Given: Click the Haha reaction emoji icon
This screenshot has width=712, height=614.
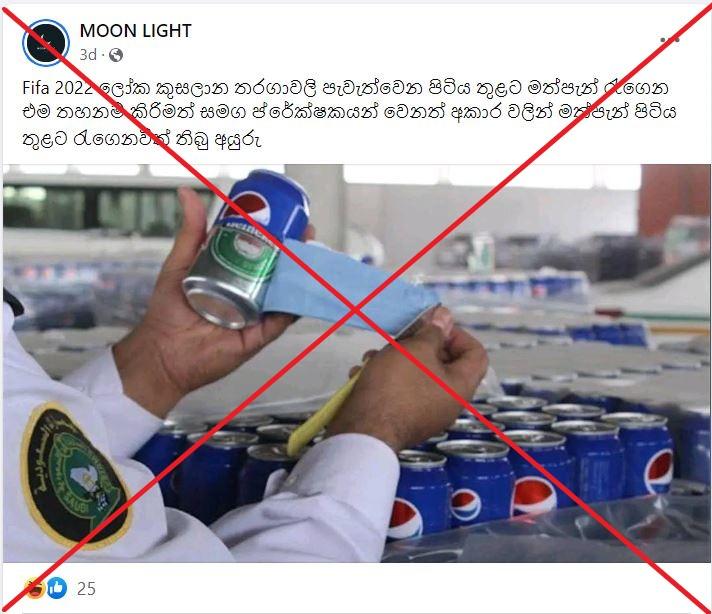Looking at the screenshot, I should (x=35, y=588).
